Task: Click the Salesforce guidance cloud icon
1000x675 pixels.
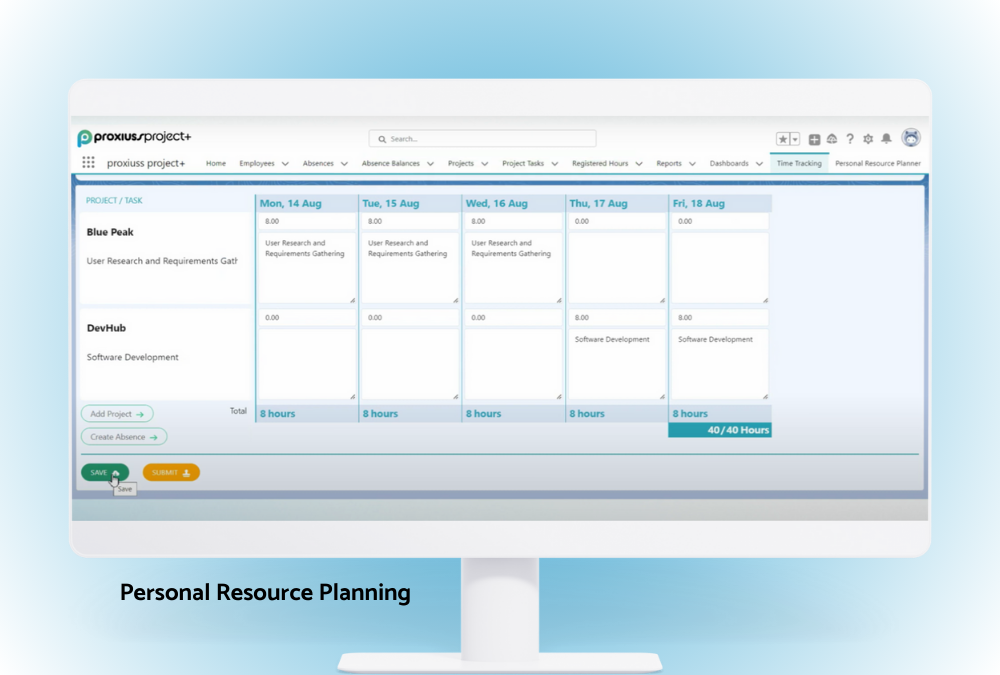Action: pos(832,139)
